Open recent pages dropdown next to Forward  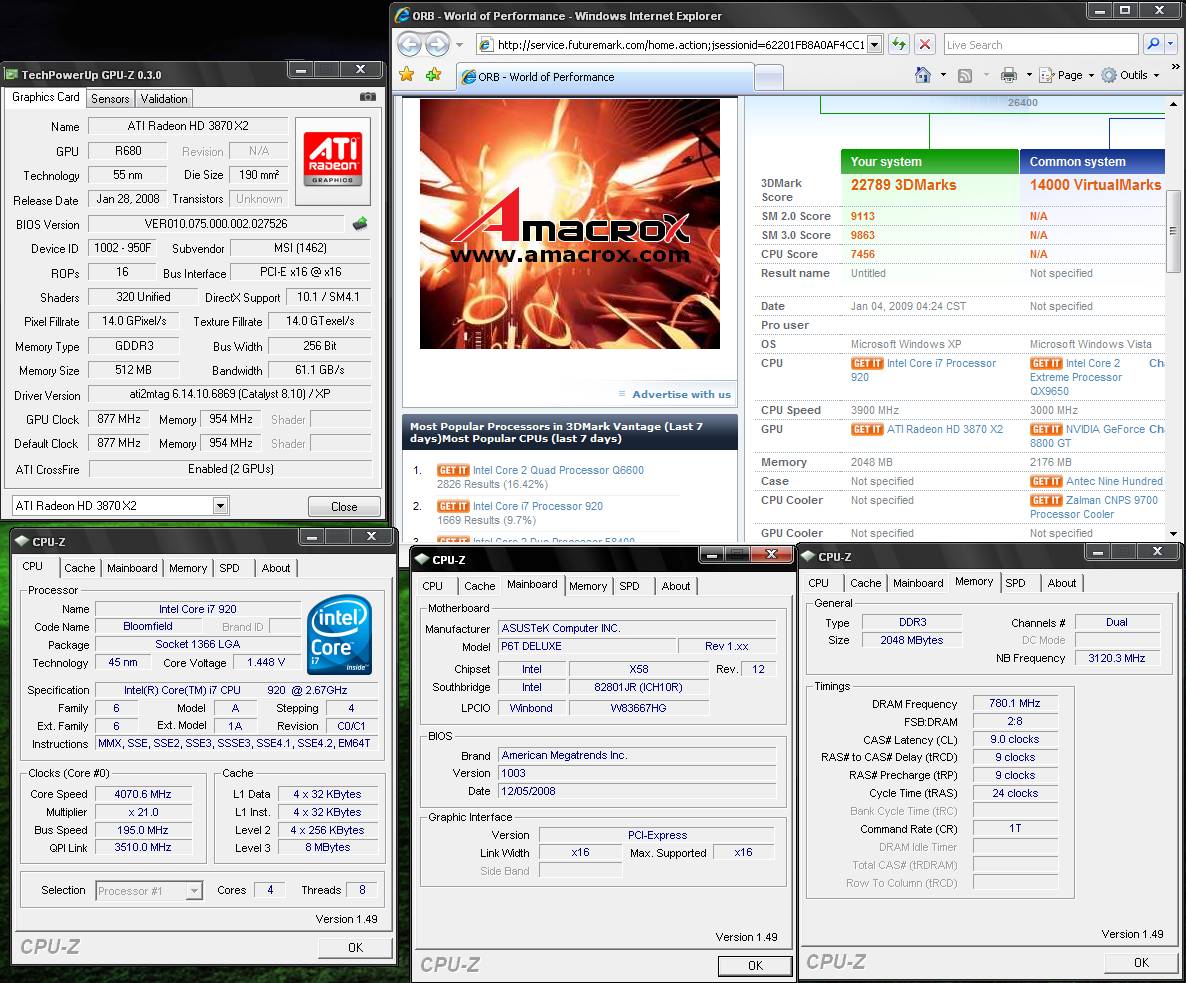point(459,45)
